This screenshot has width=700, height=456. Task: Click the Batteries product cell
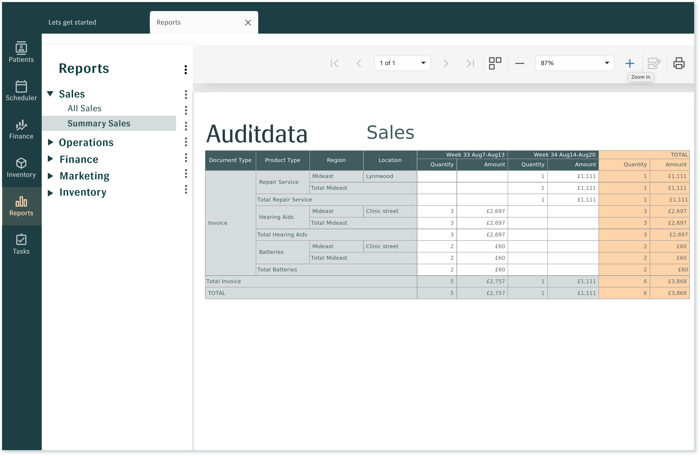click(x=282, y=252)
